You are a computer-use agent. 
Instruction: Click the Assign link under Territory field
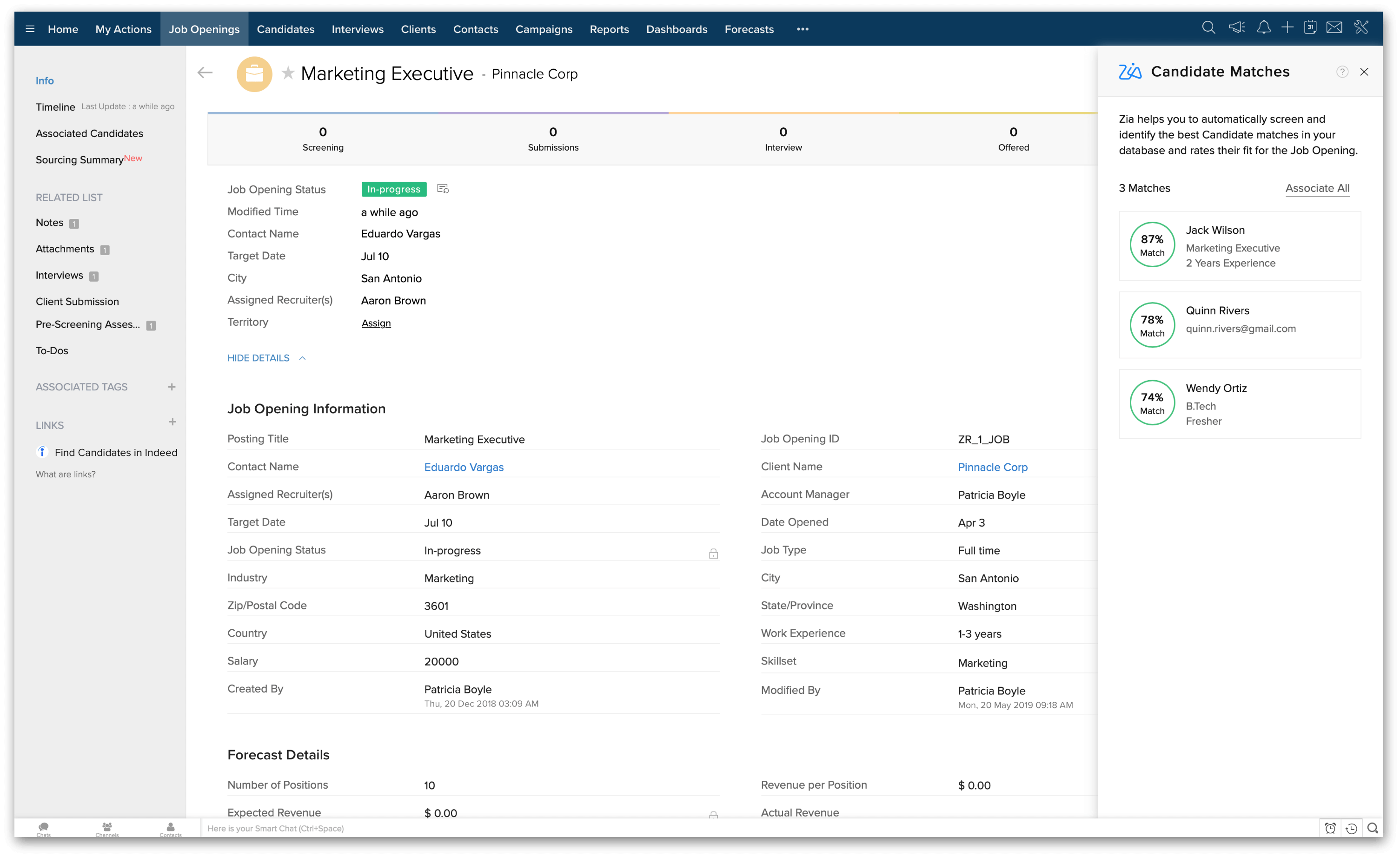376,323
